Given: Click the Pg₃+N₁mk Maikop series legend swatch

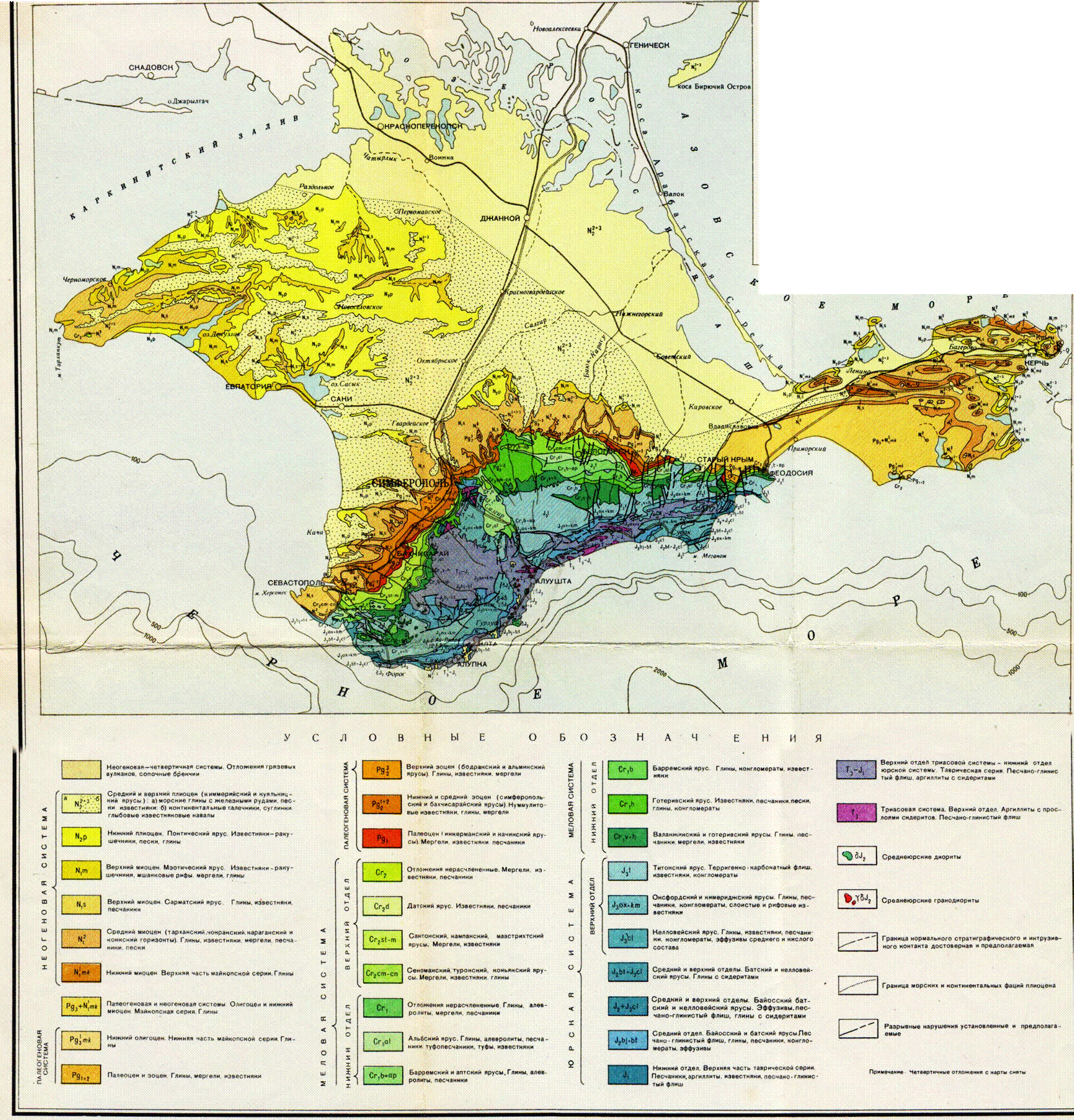Looking at the screenshot, I should pos(81,1006).
